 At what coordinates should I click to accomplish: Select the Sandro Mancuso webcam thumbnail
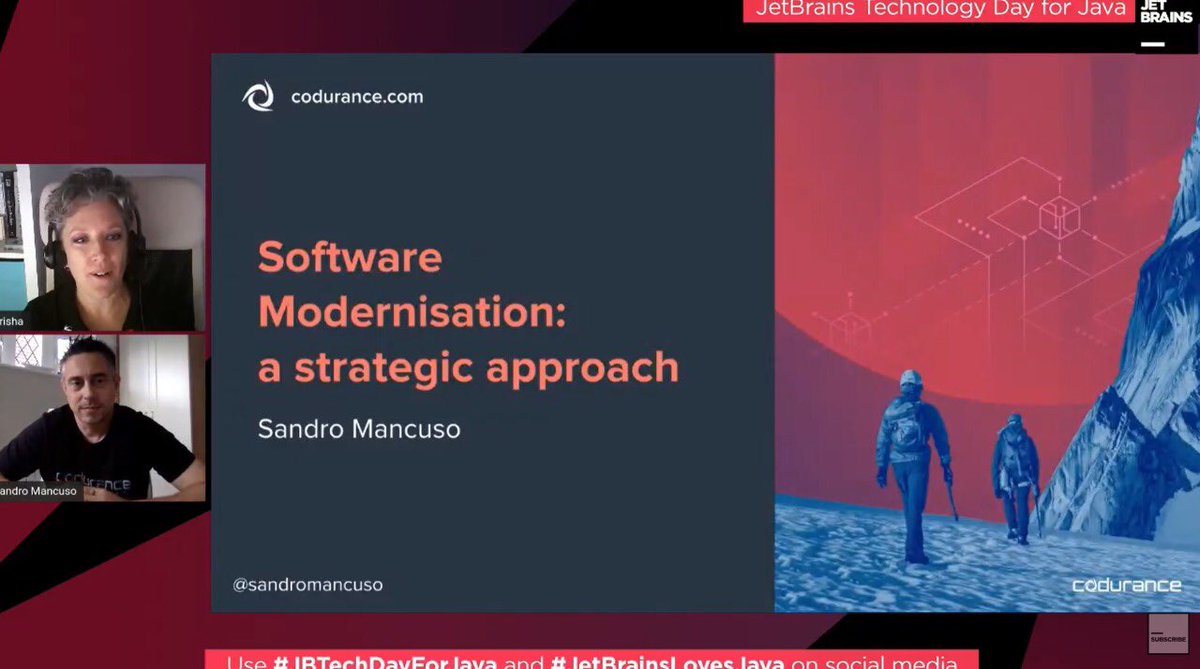(102, 418)
